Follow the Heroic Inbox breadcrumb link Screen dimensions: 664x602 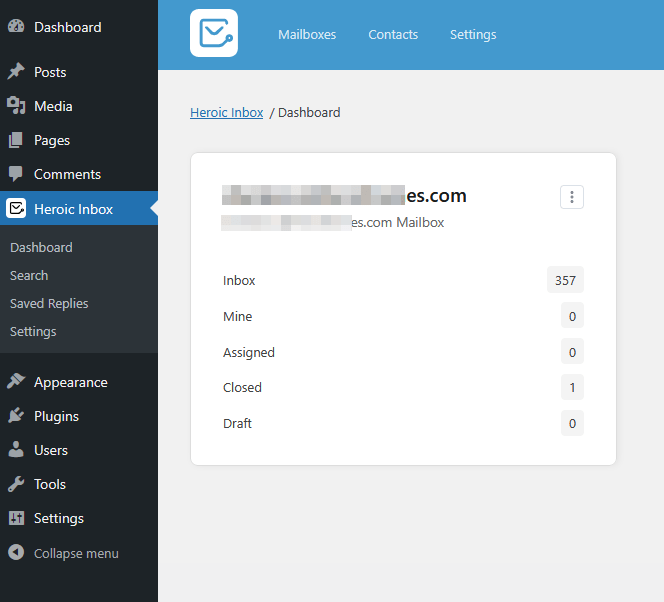[x=227, y=113]
